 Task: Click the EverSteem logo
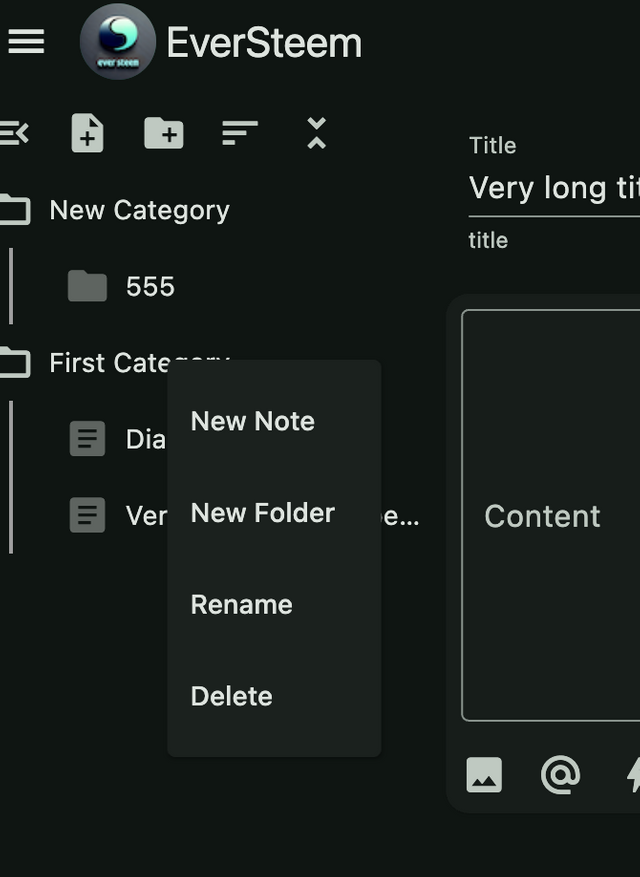117,41
